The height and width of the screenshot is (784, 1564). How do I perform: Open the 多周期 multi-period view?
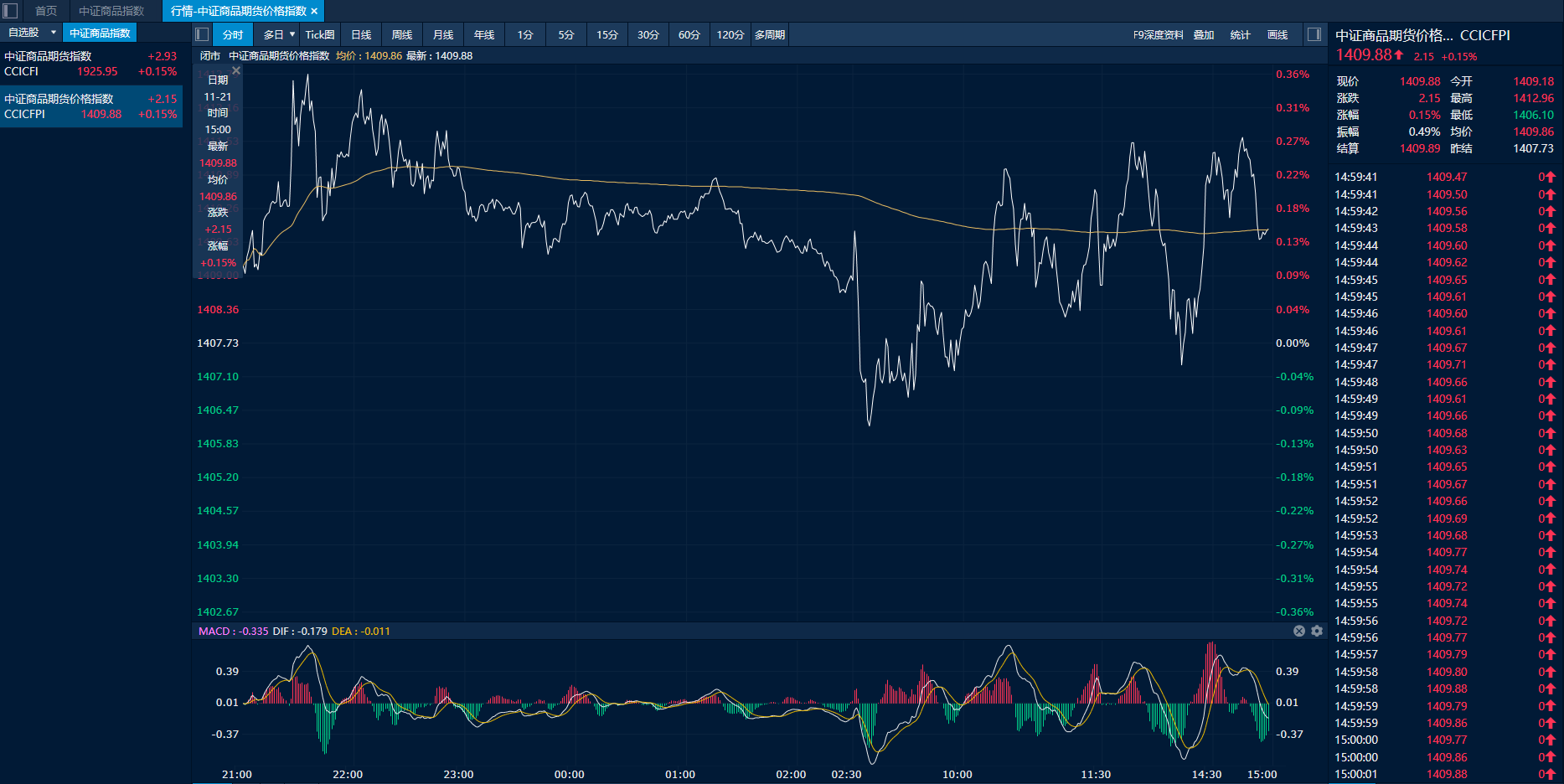tap(769, 34)
